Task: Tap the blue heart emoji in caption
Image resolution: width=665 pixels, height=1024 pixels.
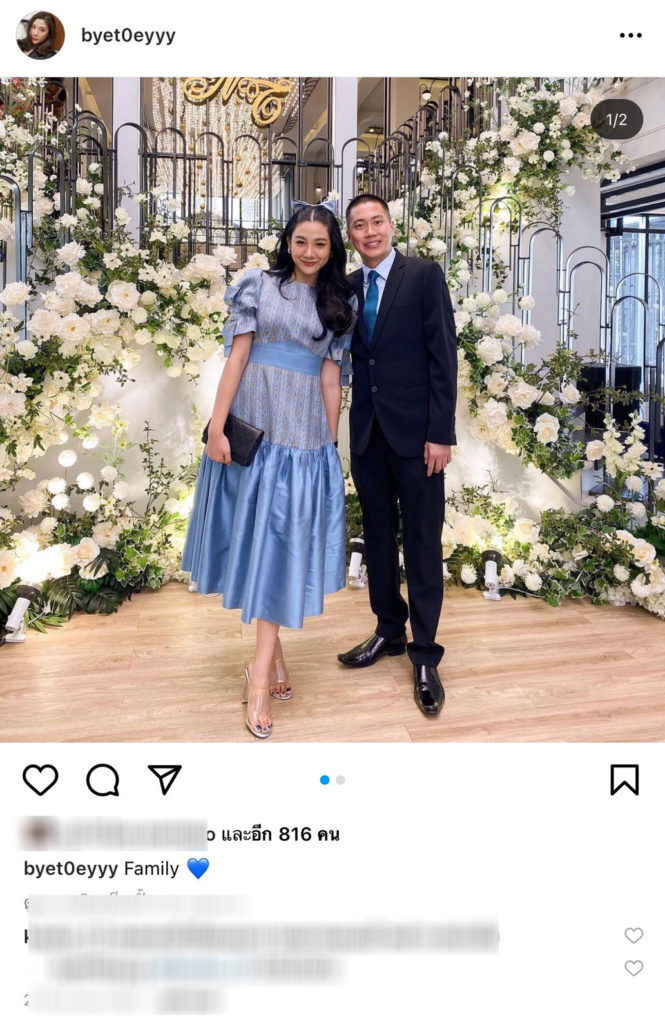Action: click(x=198, y=869)
